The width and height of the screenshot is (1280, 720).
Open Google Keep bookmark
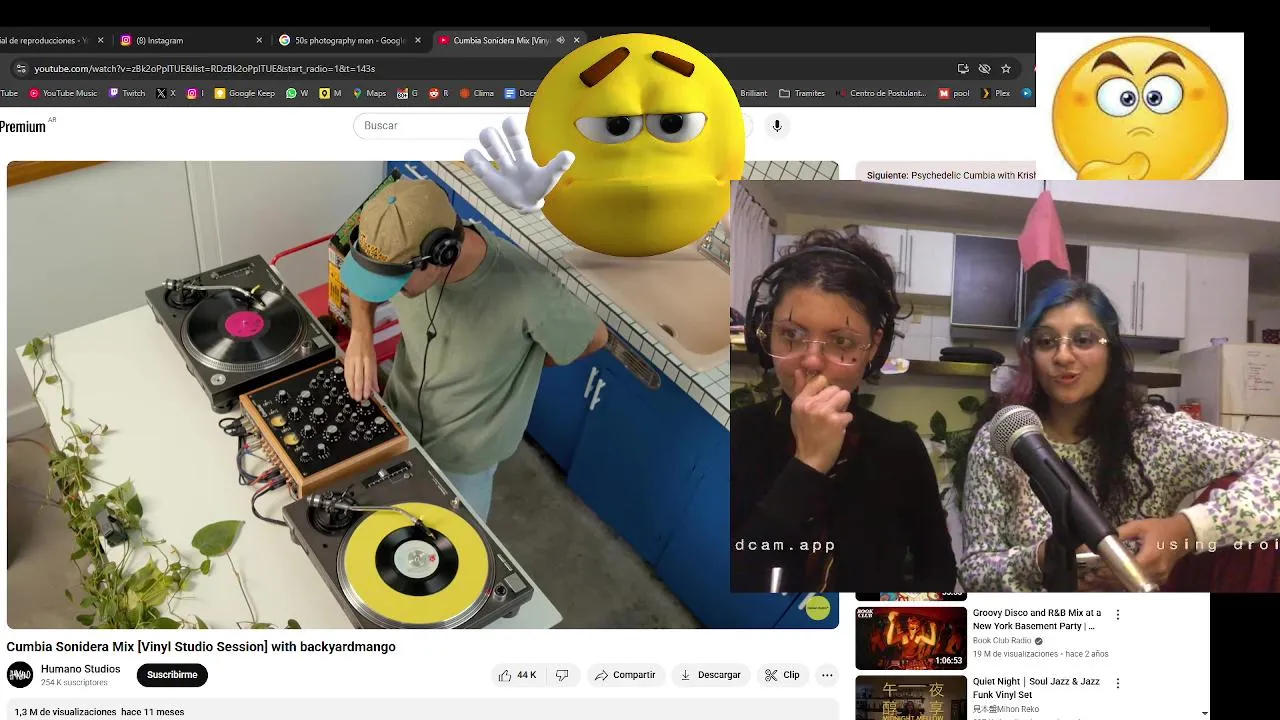click(x=245, y=93)
